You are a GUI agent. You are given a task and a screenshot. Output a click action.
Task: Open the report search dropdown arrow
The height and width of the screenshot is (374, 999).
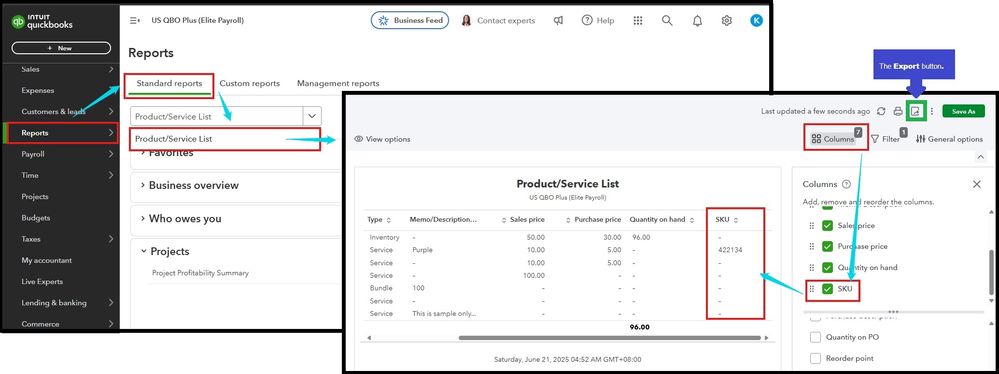(x=312, y=116)
